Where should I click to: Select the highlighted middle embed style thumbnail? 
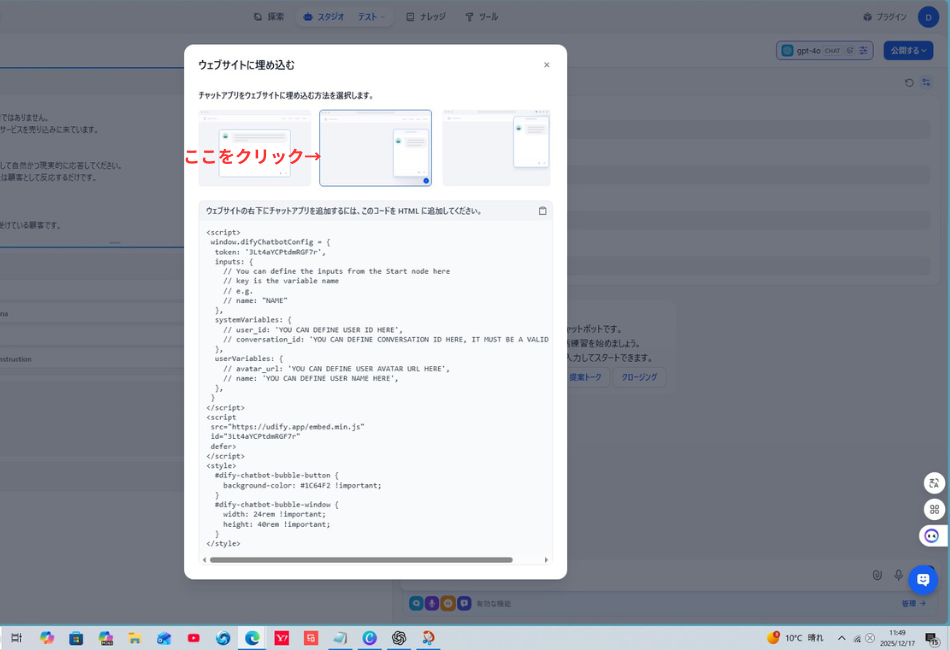(x=375, y=147)
